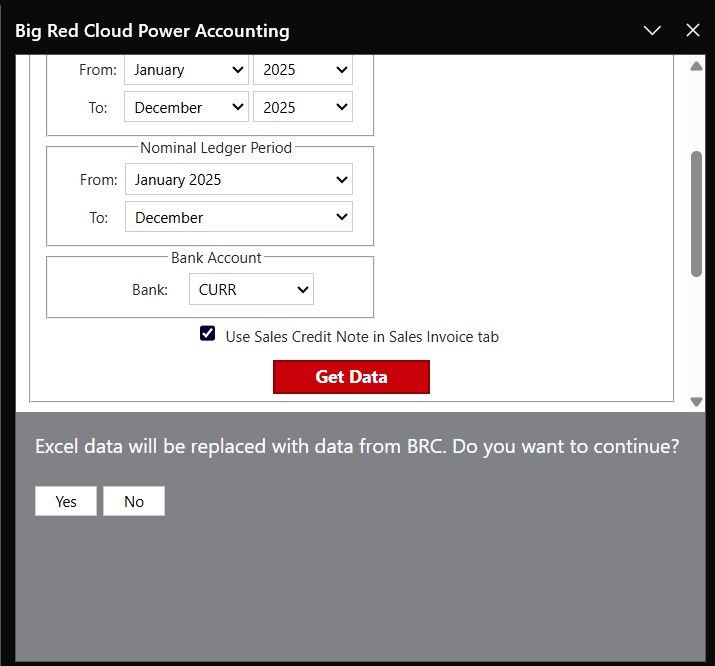The width and height of the screenshot is (715, 666).
Task: Close the Big Red Cloud pane
Action: pyautogui.click(x=693, y=31)
